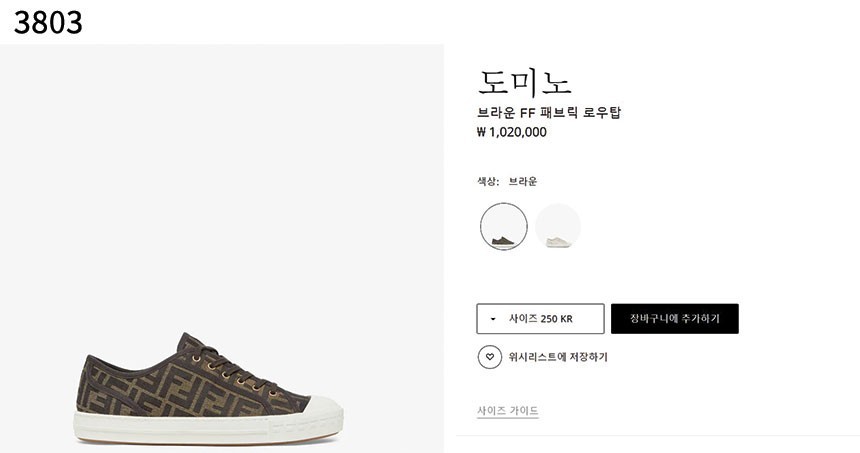Click the brown FF sneaker product image
This screenshot has width=860, height=453.
208,388
